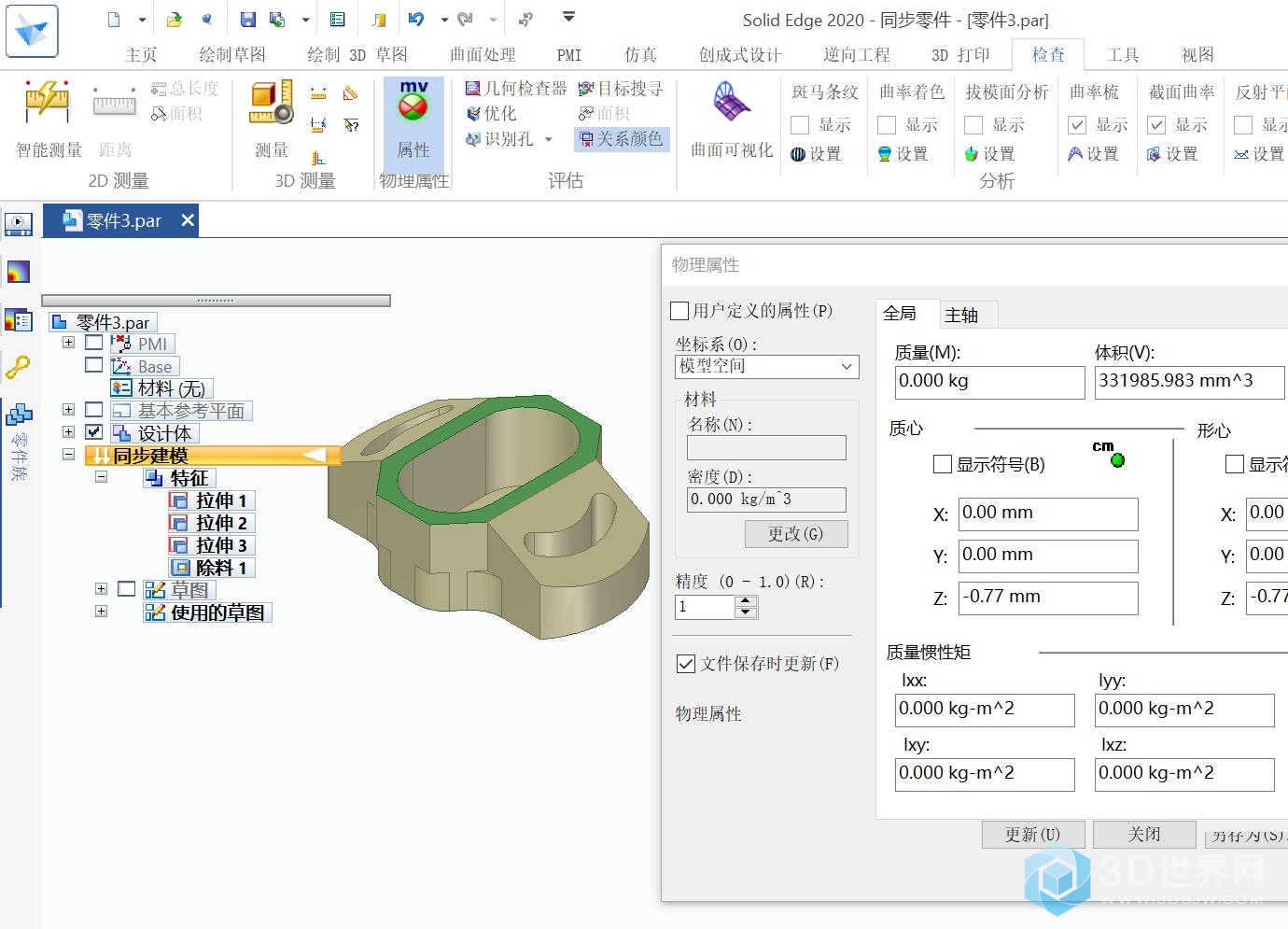Open the 主页 ribbon tab

(x=141, y=55)
